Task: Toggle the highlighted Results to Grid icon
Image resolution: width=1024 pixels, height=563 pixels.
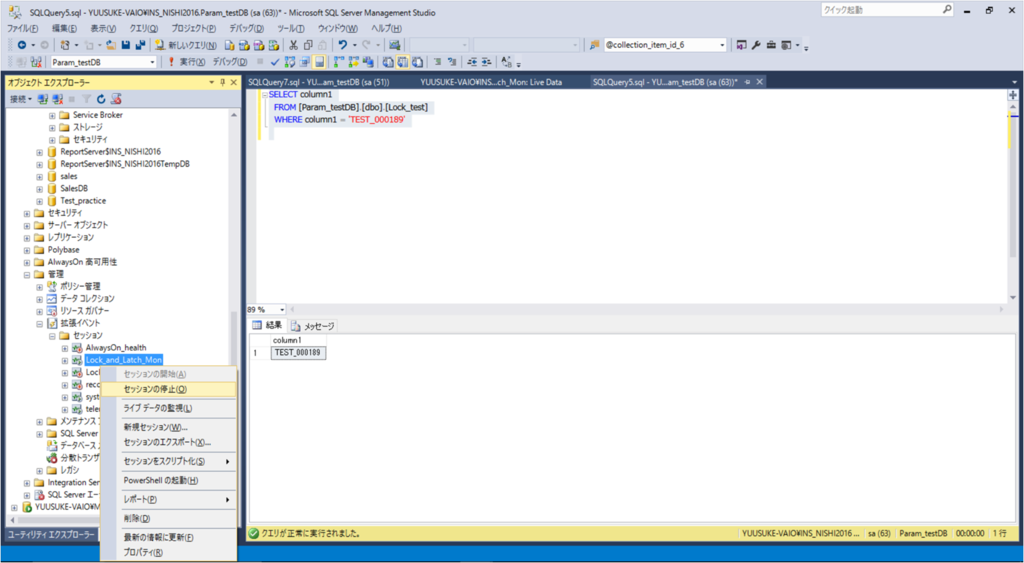Action: tap(403, 62)
